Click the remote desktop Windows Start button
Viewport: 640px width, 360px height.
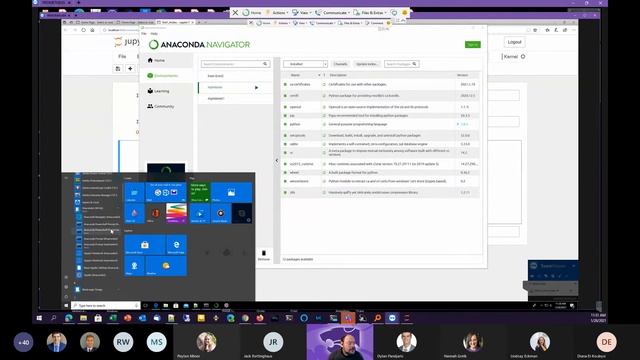click(67, 305)
